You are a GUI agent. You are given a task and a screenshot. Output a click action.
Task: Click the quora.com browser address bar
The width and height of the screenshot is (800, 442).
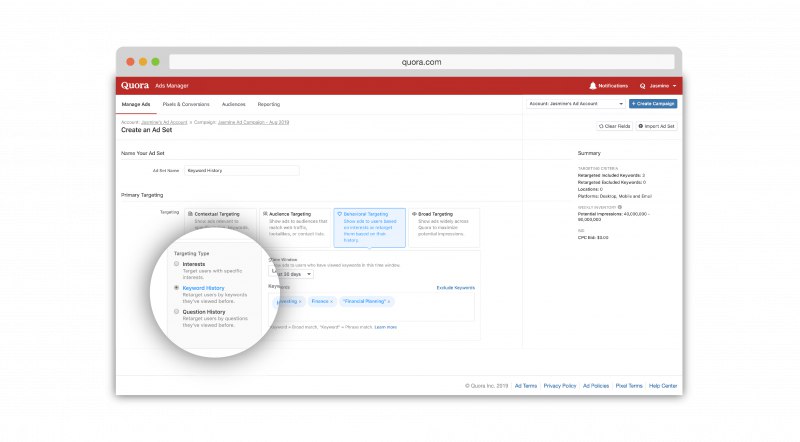click(x=421, y=62)
